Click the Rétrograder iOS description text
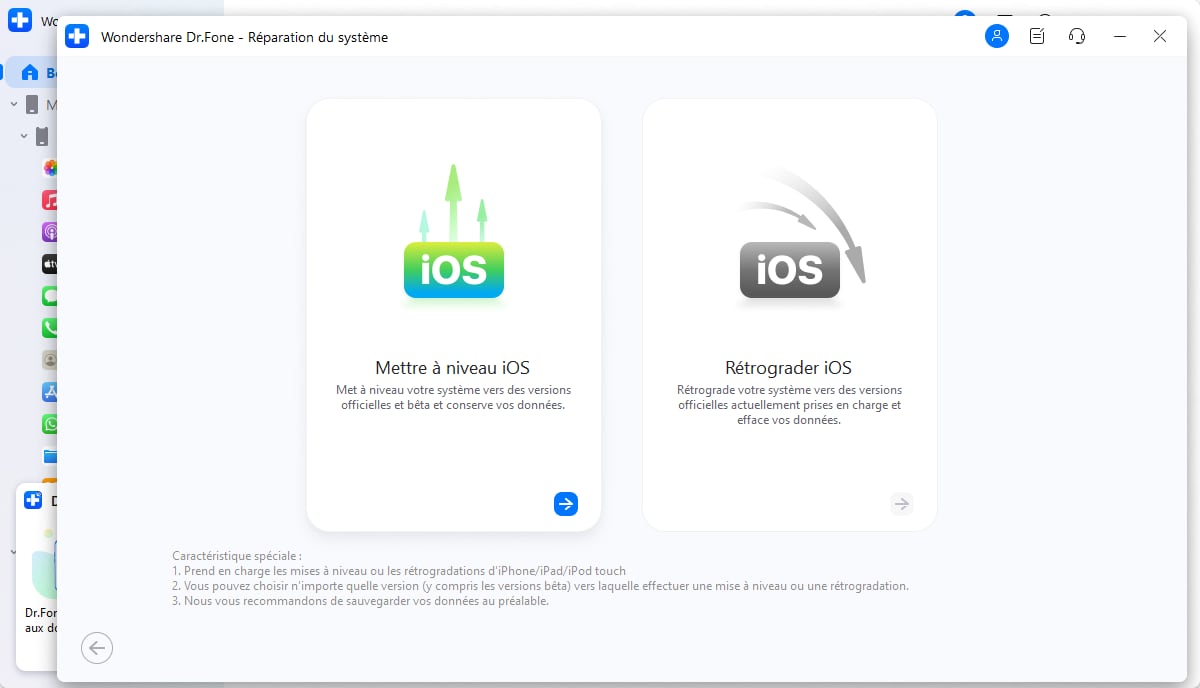 [789, 405]
